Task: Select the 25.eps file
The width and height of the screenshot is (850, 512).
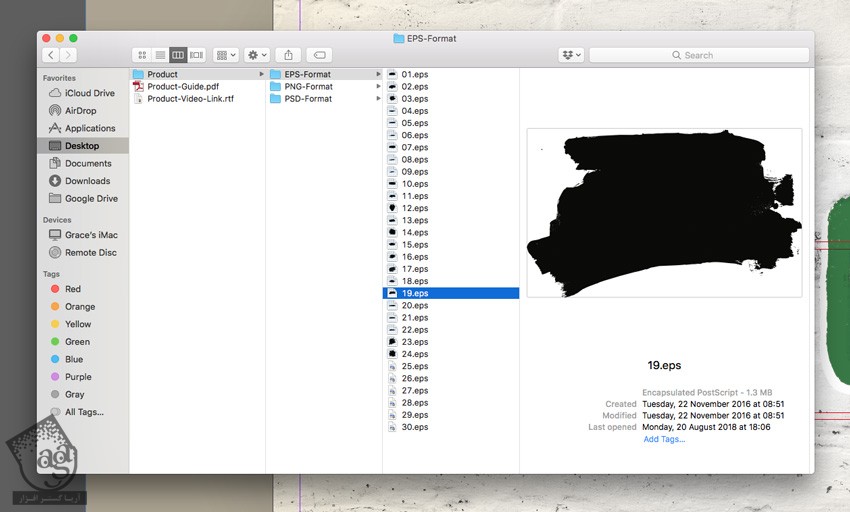Action: click(414, 366)
